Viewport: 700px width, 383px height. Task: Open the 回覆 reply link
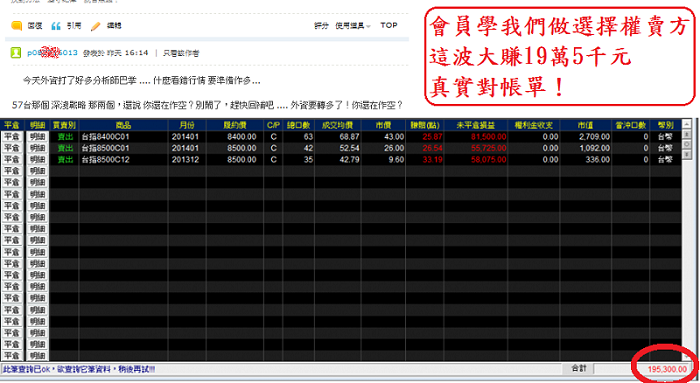coord(35,26)
